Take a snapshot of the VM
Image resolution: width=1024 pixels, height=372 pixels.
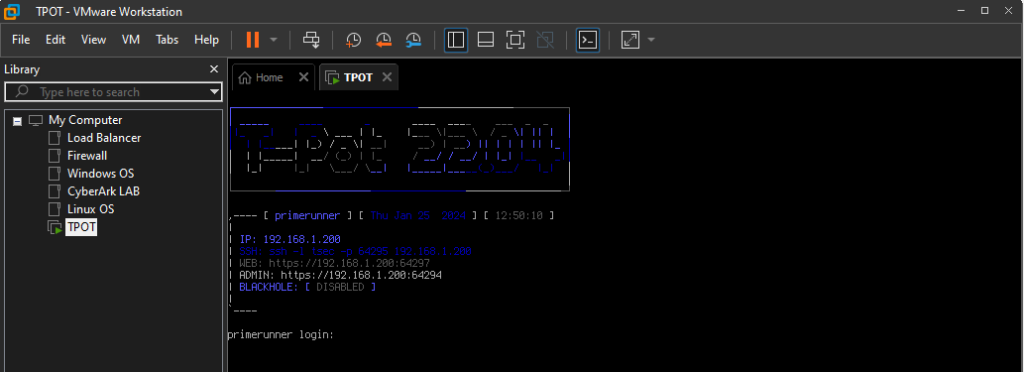pyautogui.click(x=353, y=40)
